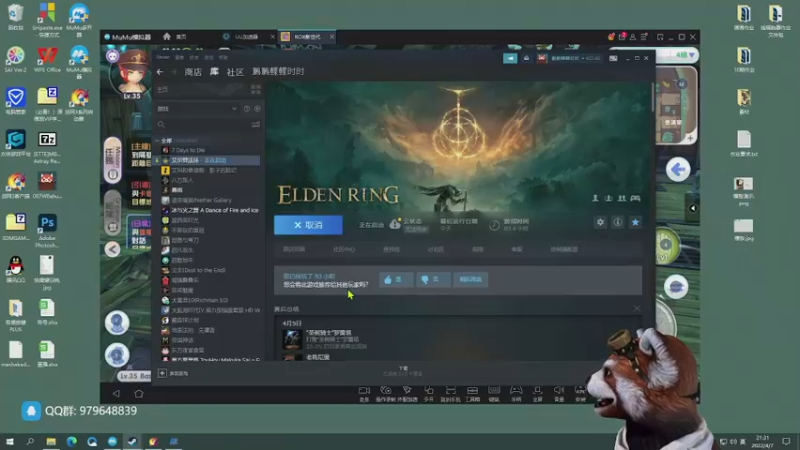Click Android back triangle in MuMu
Viewport: 800px width, 450px height.
116,393
